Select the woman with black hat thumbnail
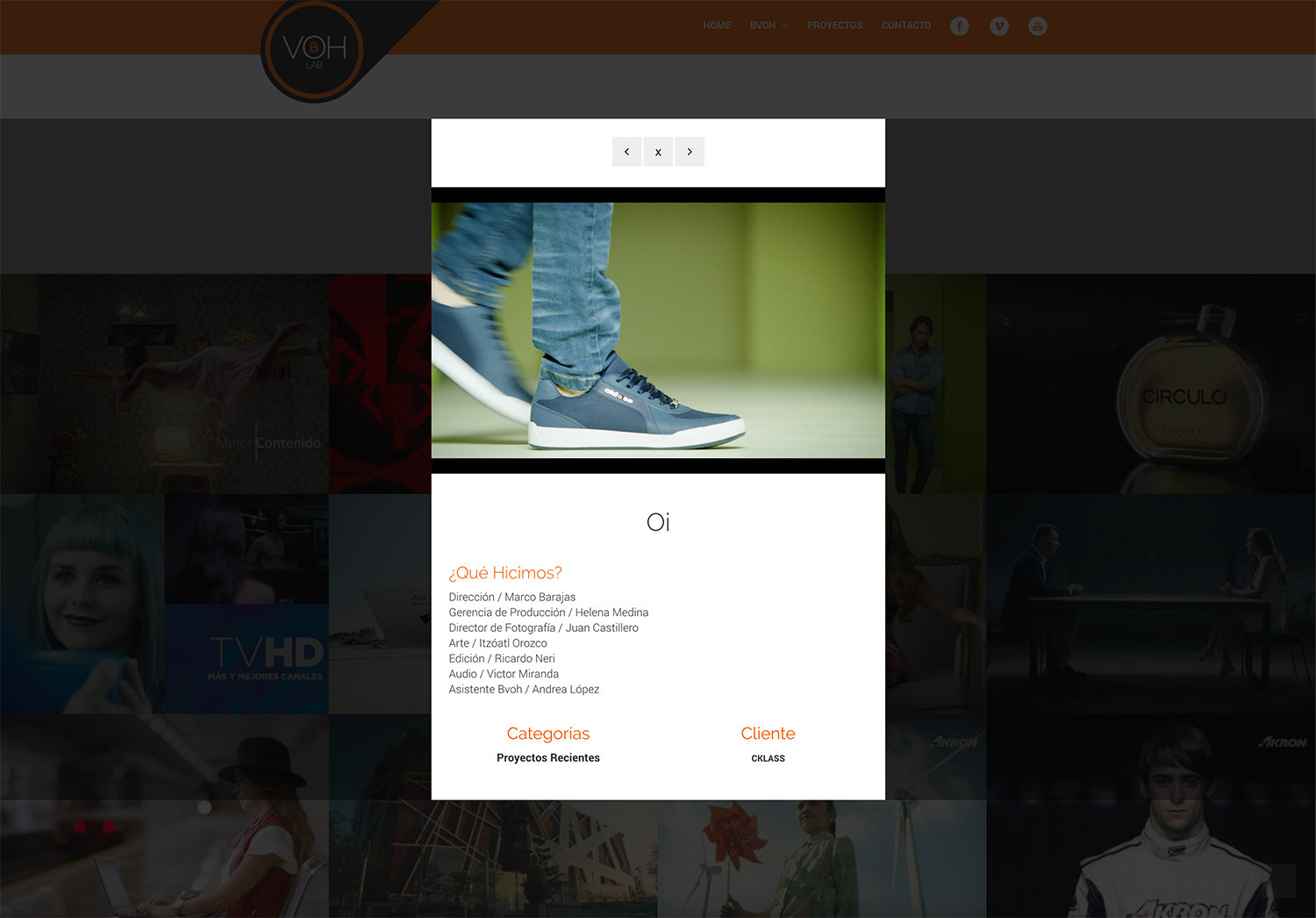The height and width of the screenshot is (918, 1316). click(x=164, y=816)
